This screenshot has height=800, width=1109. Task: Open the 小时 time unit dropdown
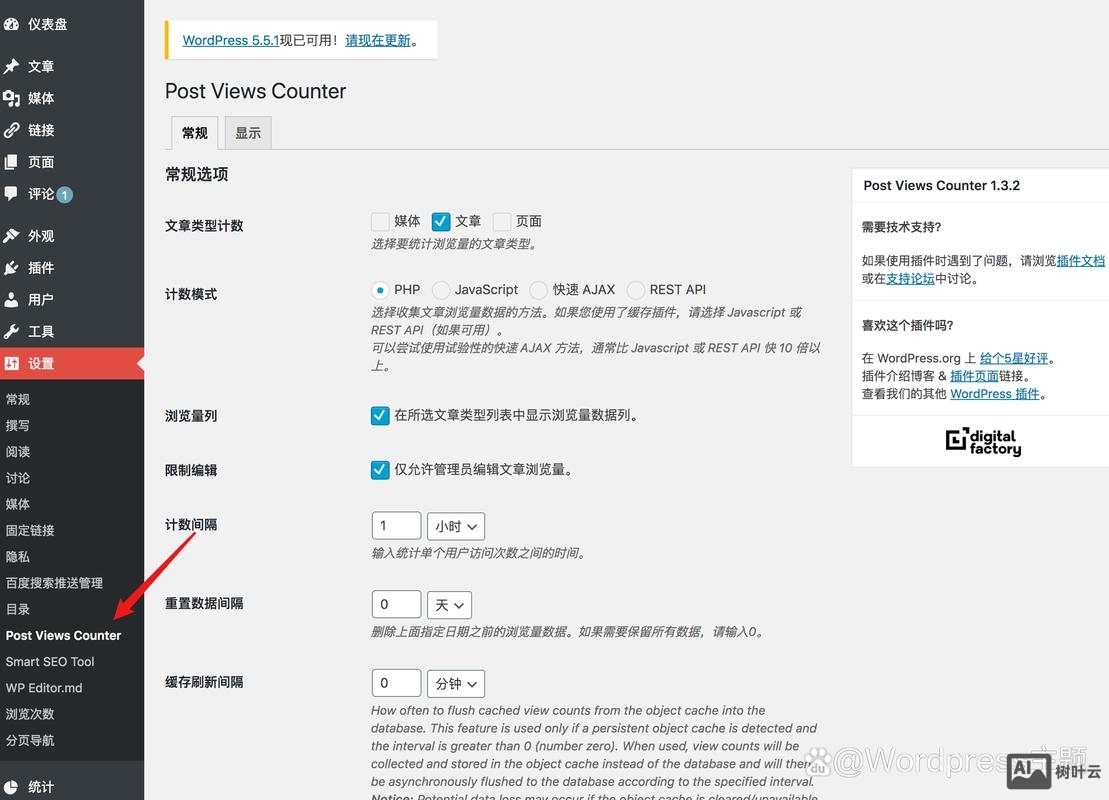point(456,525)
